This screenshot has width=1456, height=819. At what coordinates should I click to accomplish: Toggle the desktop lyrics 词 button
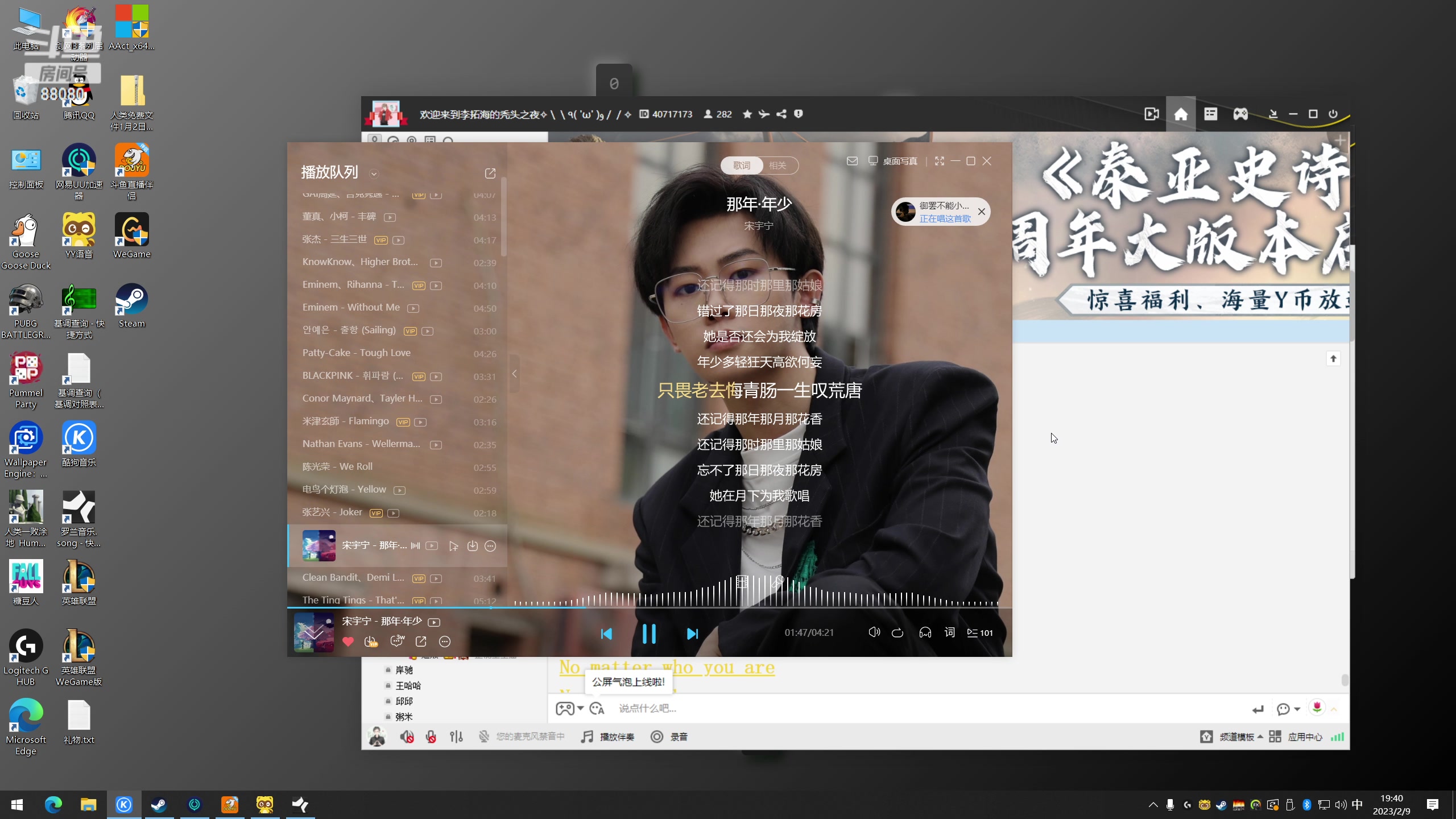(950, 632)
